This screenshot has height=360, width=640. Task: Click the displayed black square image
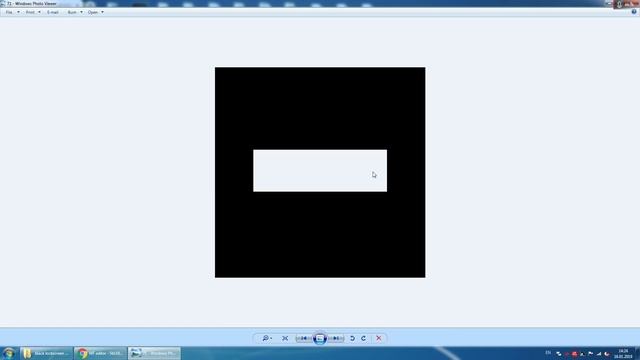(x=320, y=172)
